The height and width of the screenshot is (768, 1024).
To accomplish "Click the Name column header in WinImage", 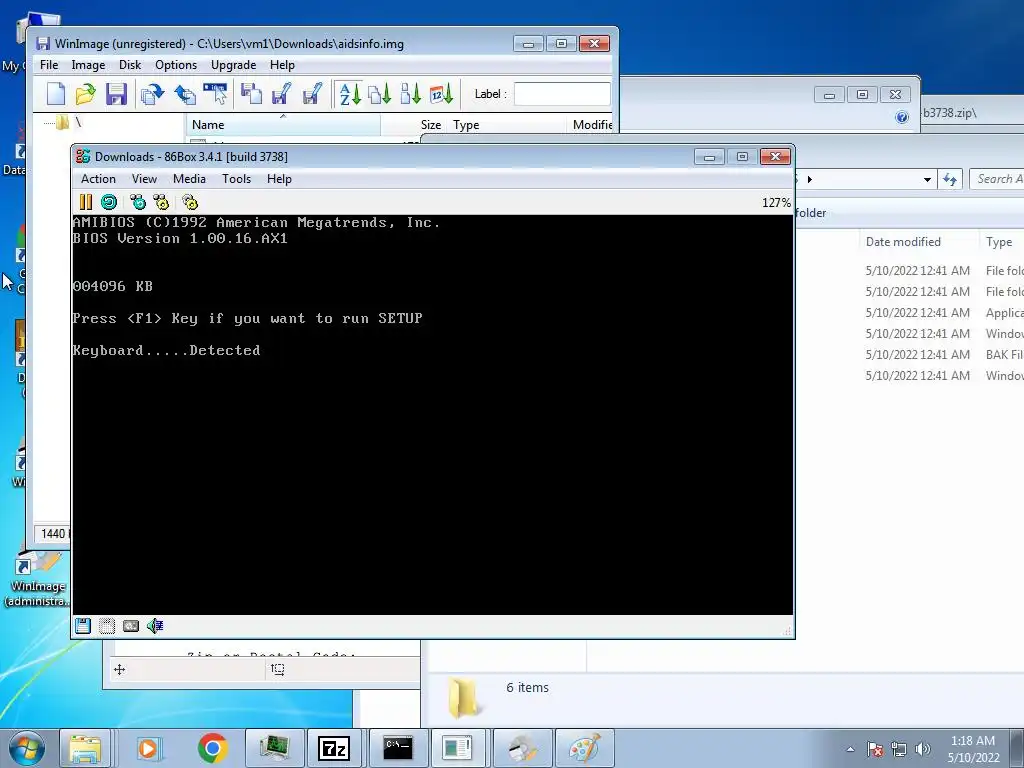I will pyautogui.click(x=283, y=125).
